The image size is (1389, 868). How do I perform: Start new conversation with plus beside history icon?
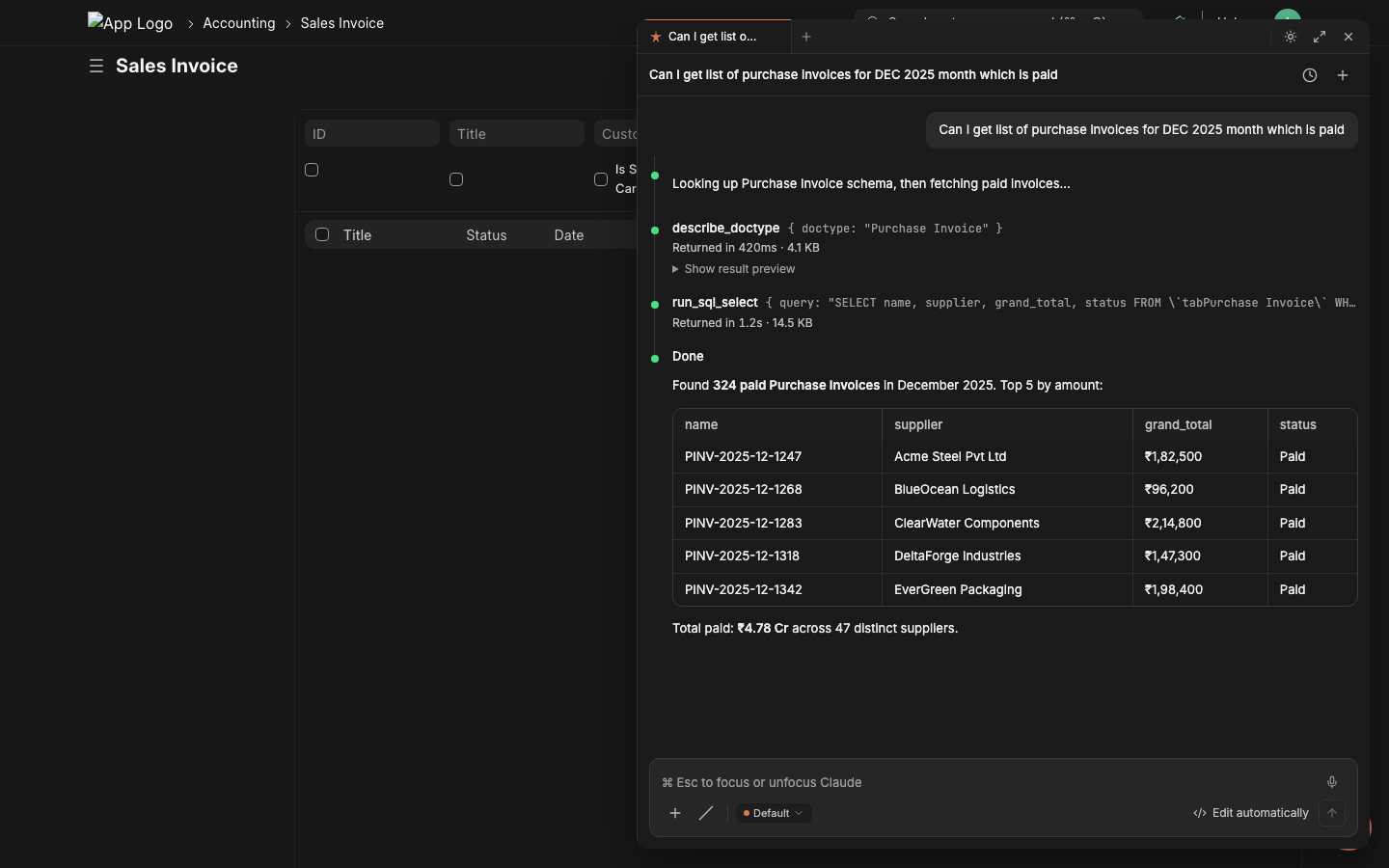[x=1343, y=75]
